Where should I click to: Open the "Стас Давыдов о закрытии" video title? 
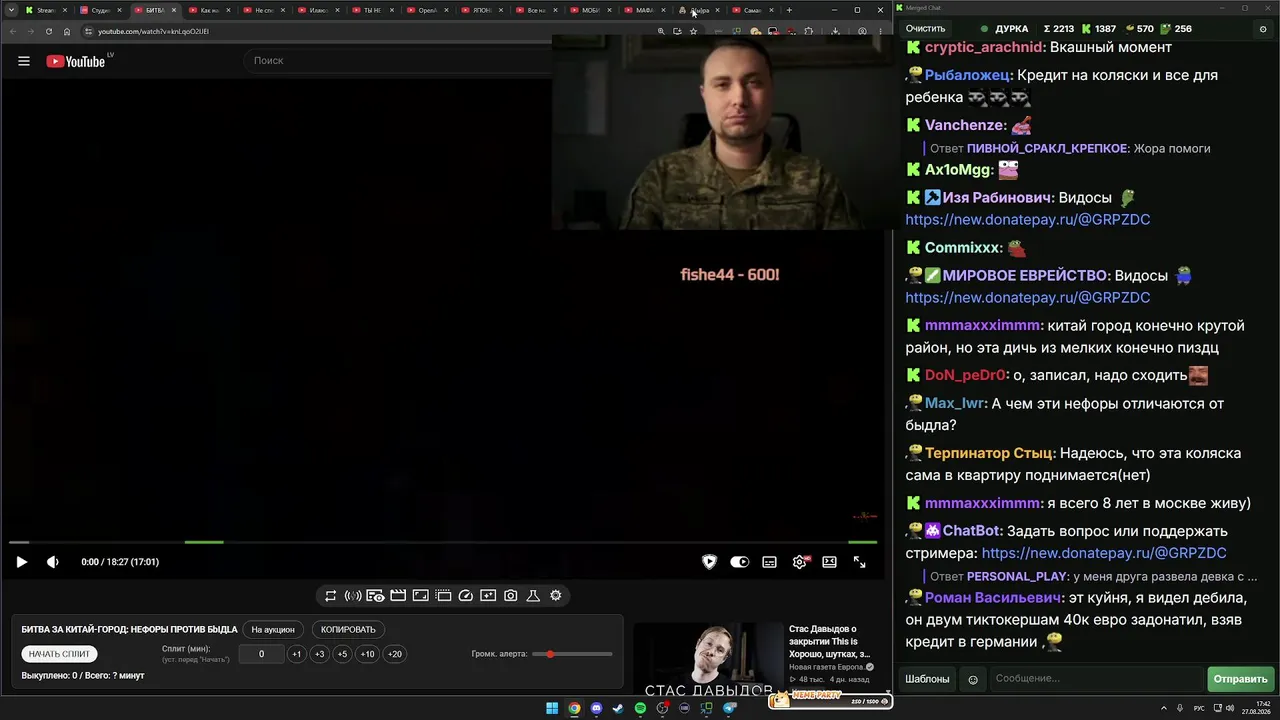pyautogui.click(x=832, y=642)
